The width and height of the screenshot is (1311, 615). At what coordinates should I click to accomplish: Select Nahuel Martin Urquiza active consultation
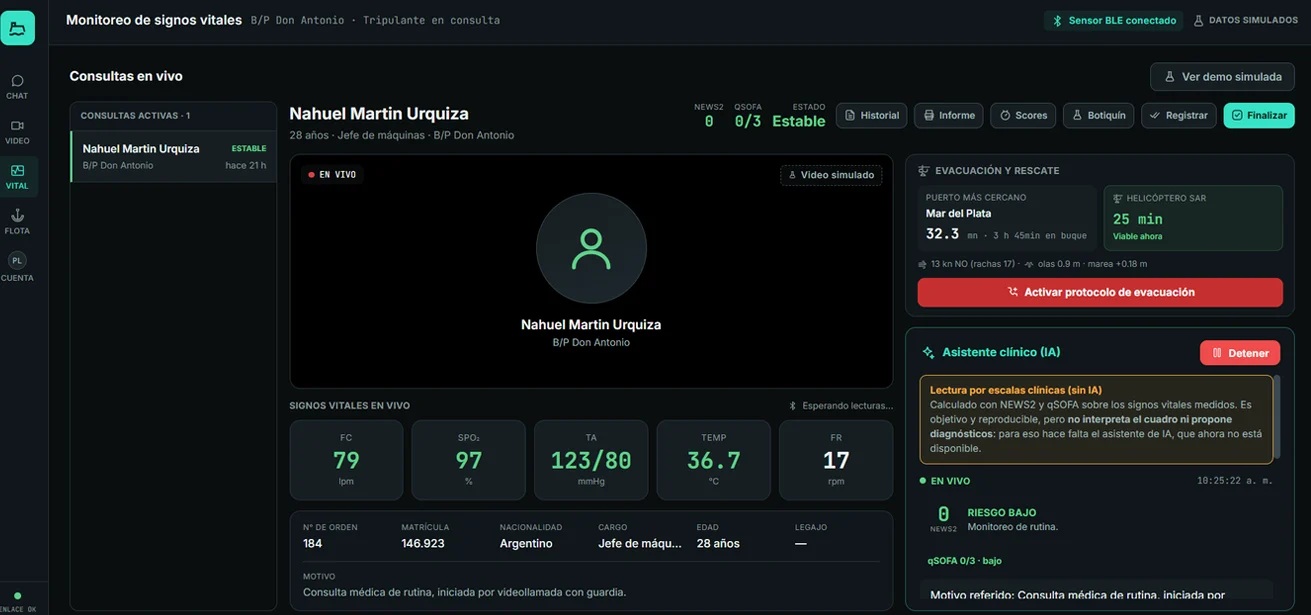173,156
